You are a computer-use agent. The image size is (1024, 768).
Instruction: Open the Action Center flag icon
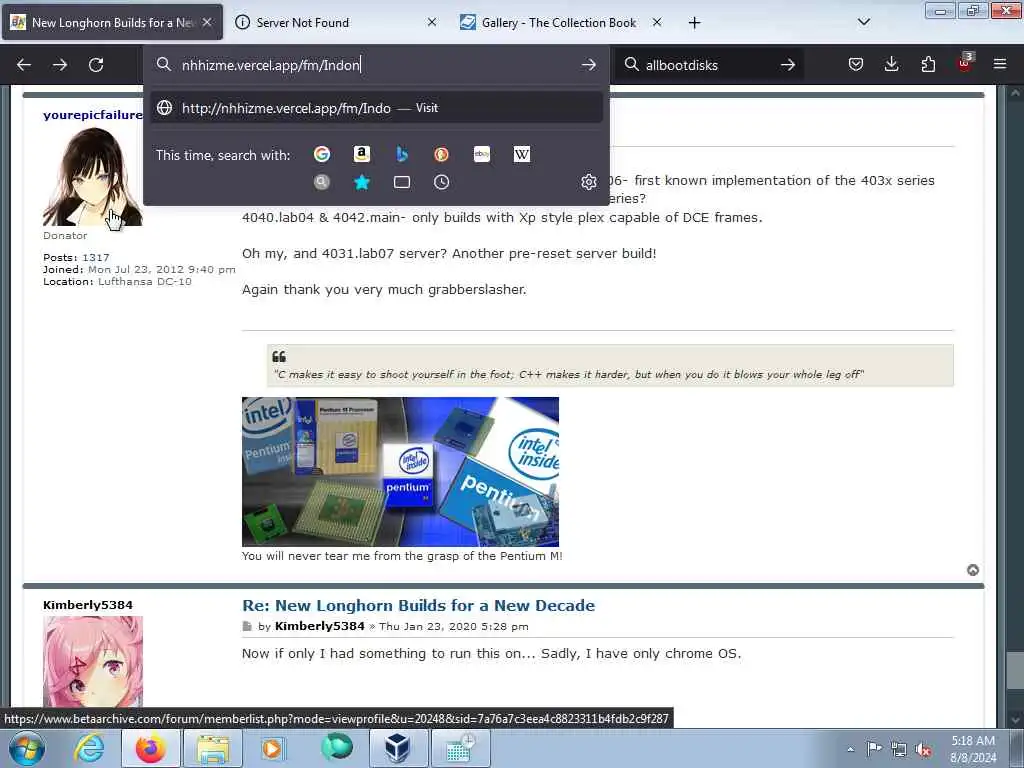(x=874, y=749)
